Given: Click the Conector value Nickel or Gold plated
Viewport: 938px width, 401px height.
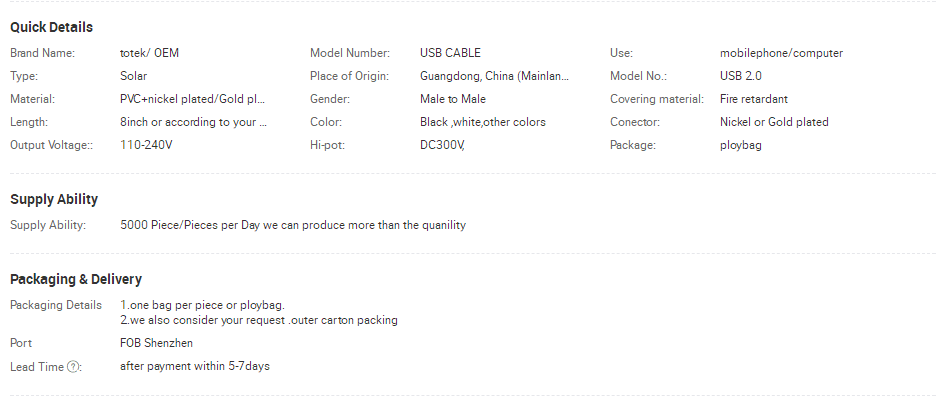Looking at the screenshot, I should click(x=774, y=122).
